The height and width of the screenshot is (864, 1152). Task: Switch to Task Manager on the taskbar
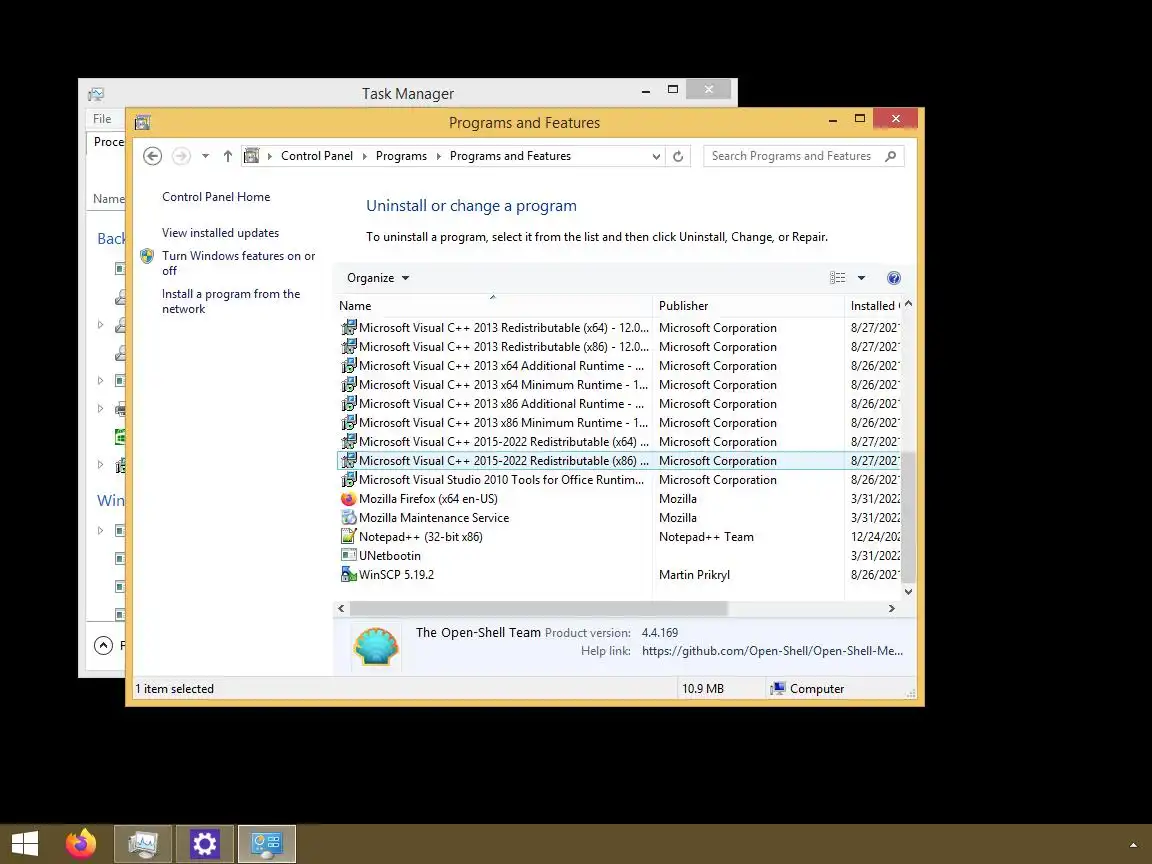(x=143, y=844)
